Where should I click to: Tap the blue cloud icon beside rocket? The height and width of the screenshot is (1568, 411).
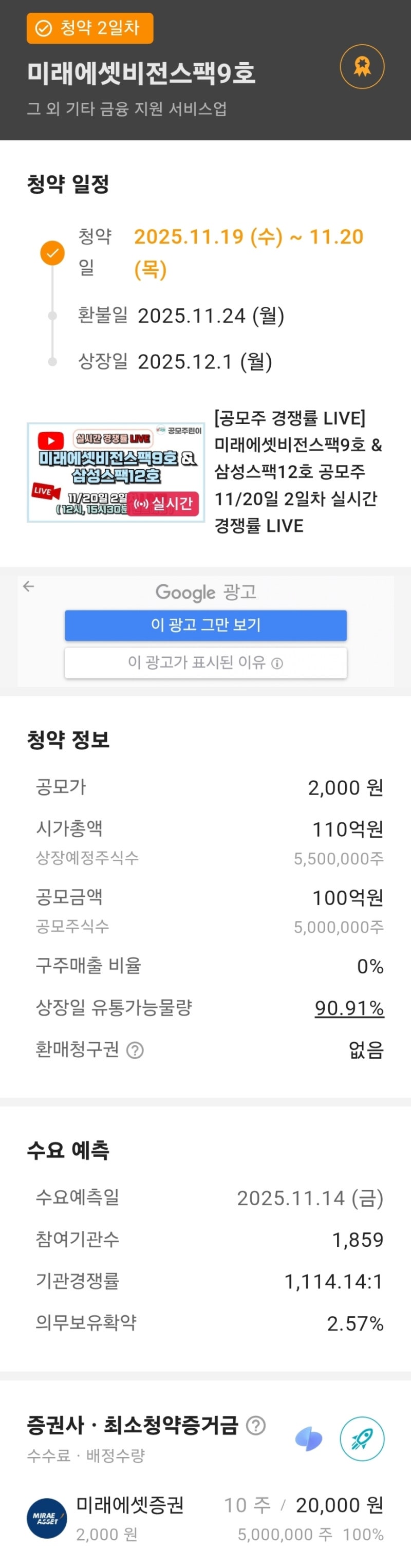pyautogui.click(x=309, y=1439)
